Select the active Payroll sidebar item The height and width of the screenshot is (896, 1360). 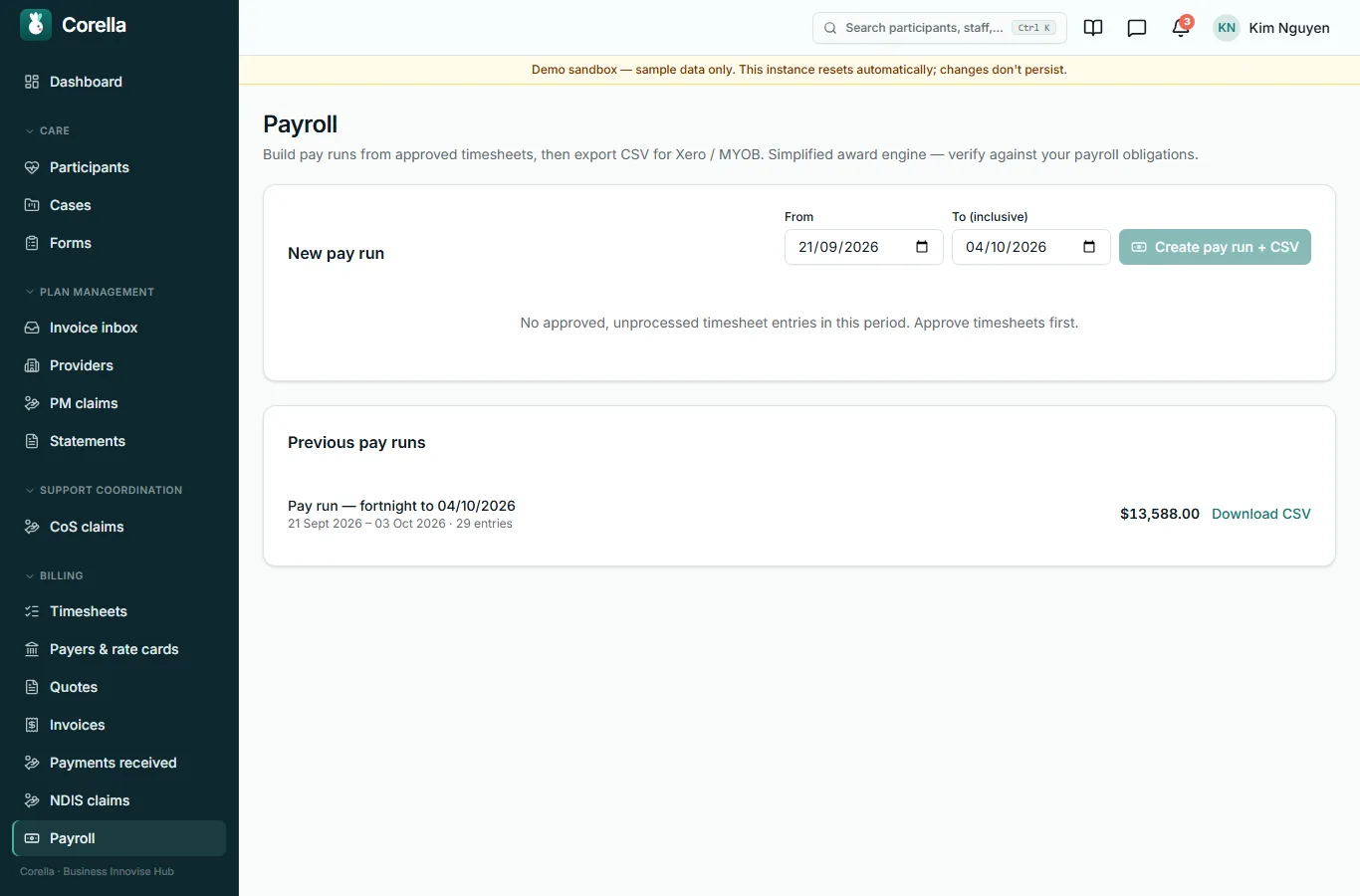(x=119, y=838)
